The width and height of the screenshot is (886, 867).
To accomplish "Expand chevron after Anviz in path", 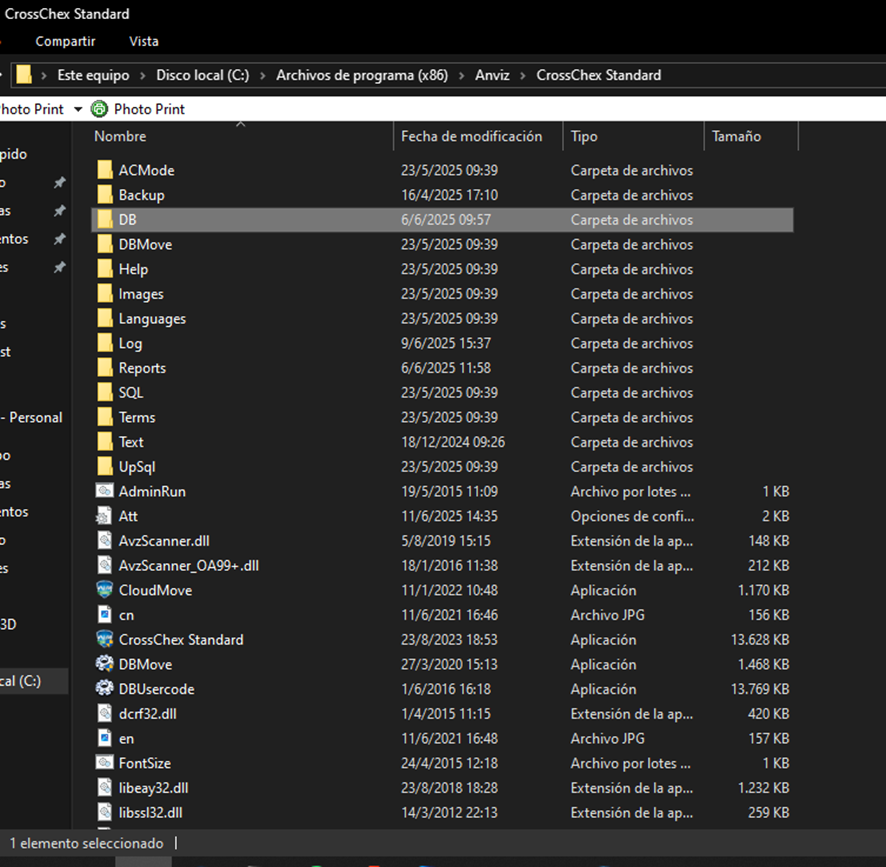I will [x=523, y=75].
